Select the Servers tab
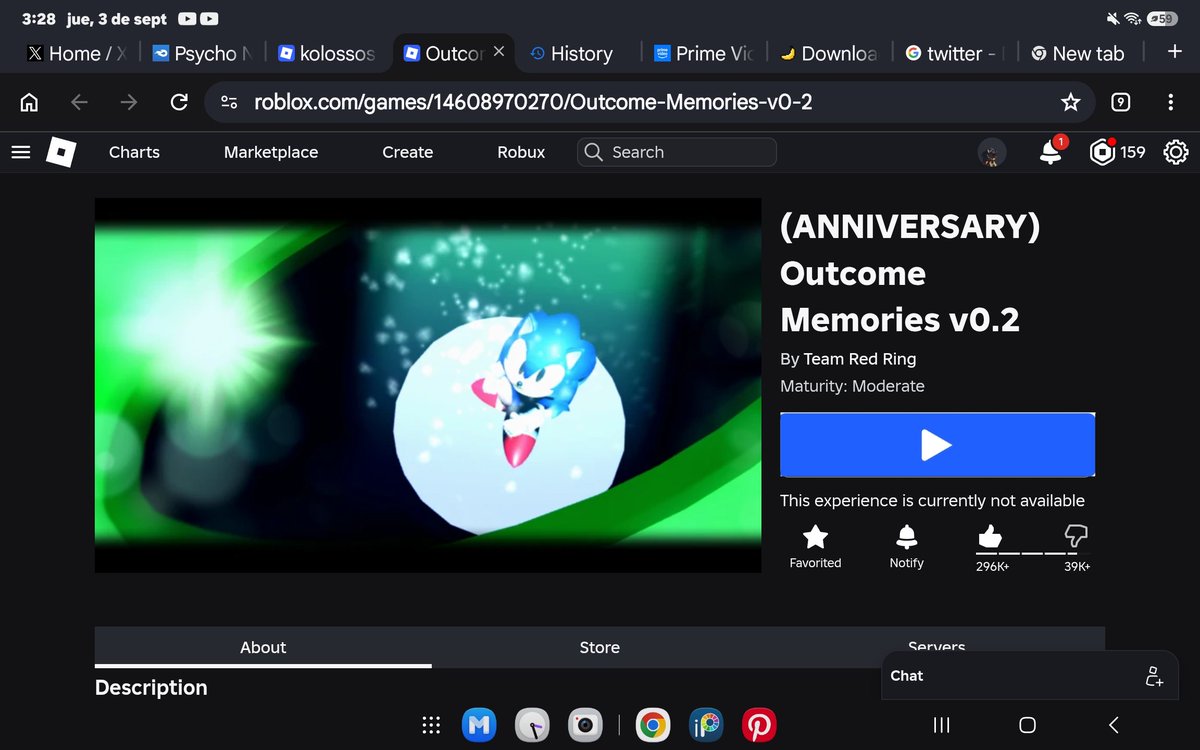This screenshot has height=750, width=1200. 937,646
